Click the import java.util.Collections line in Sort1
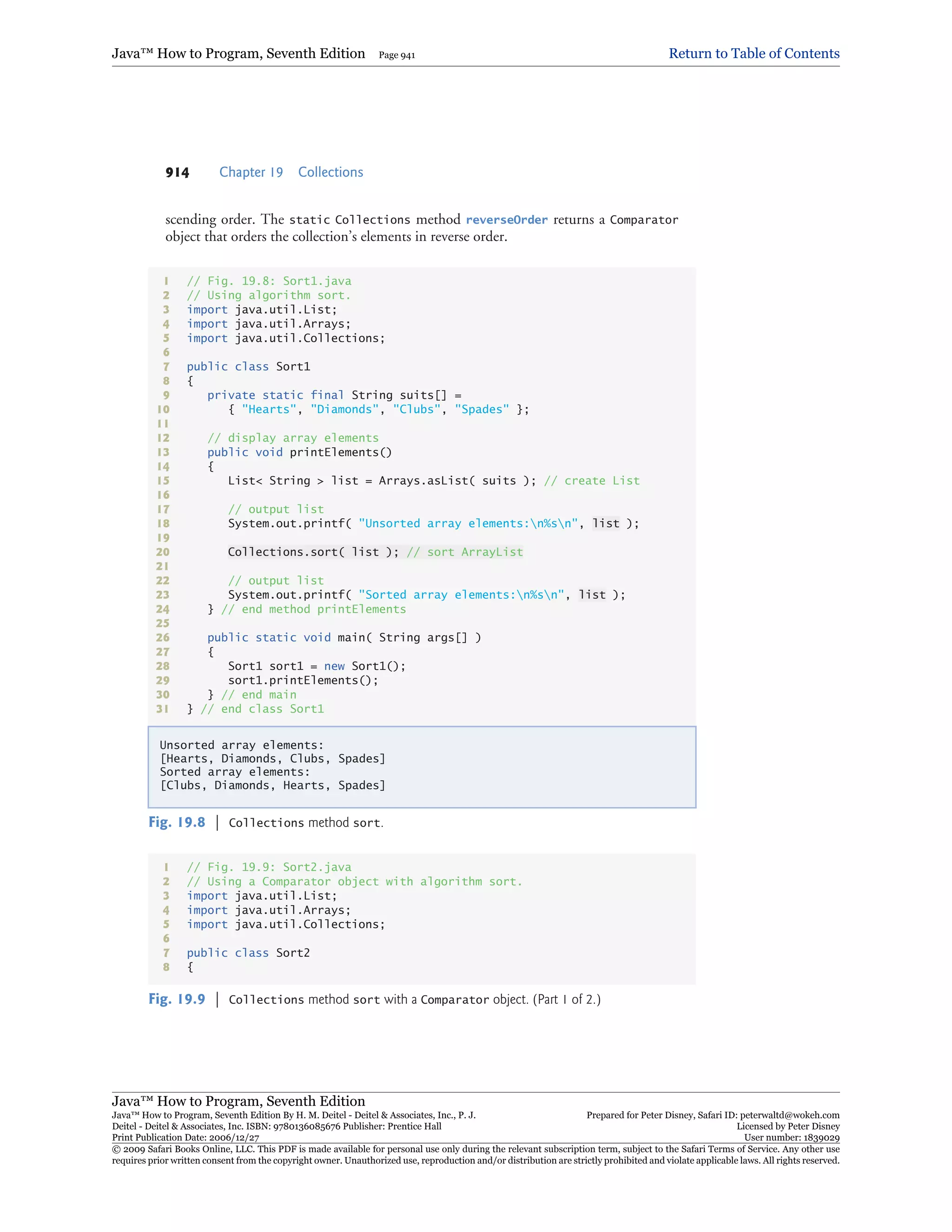Image resolution: width=952 pixels, height=1232 pixels. (285, 338)
